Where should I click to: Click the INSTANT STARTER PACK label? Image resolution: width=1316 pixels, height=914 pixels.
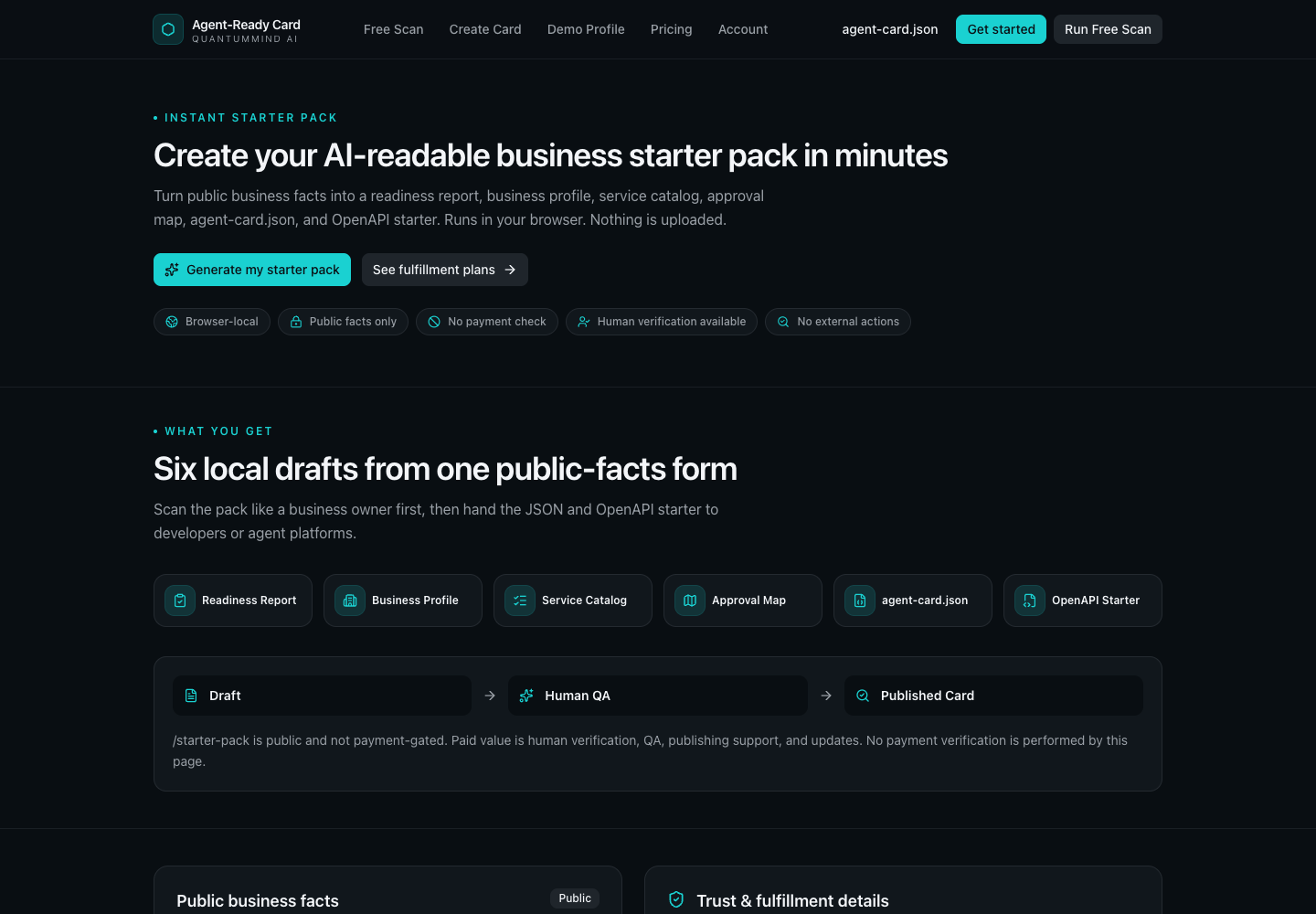pyautogui.click(x=251, y=118)
